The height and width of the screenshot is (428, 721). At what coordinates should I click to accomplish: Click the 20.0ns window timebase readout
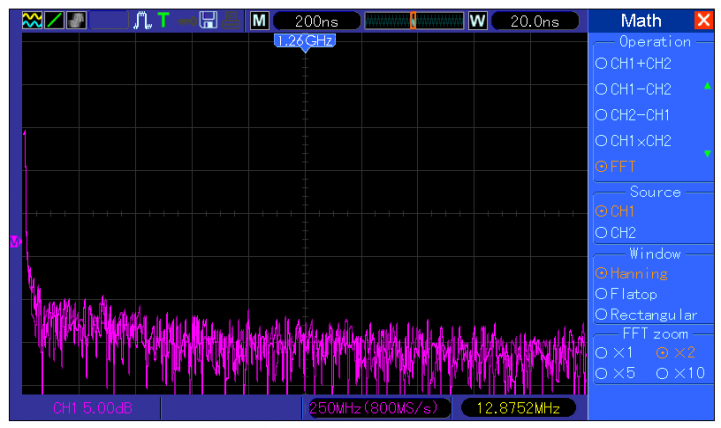534,20
